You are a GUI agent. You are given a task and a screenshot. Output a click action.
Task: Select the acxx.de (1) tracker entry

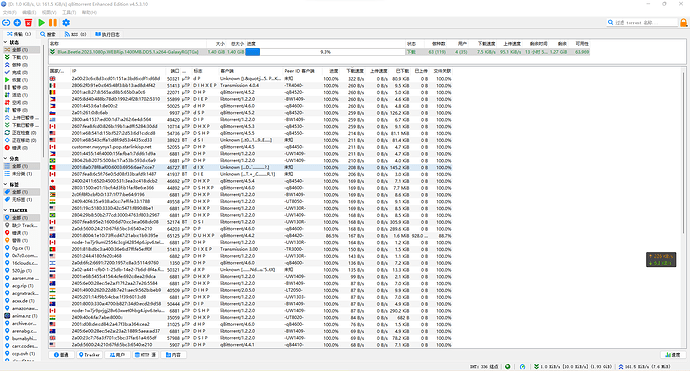[19, 301]
